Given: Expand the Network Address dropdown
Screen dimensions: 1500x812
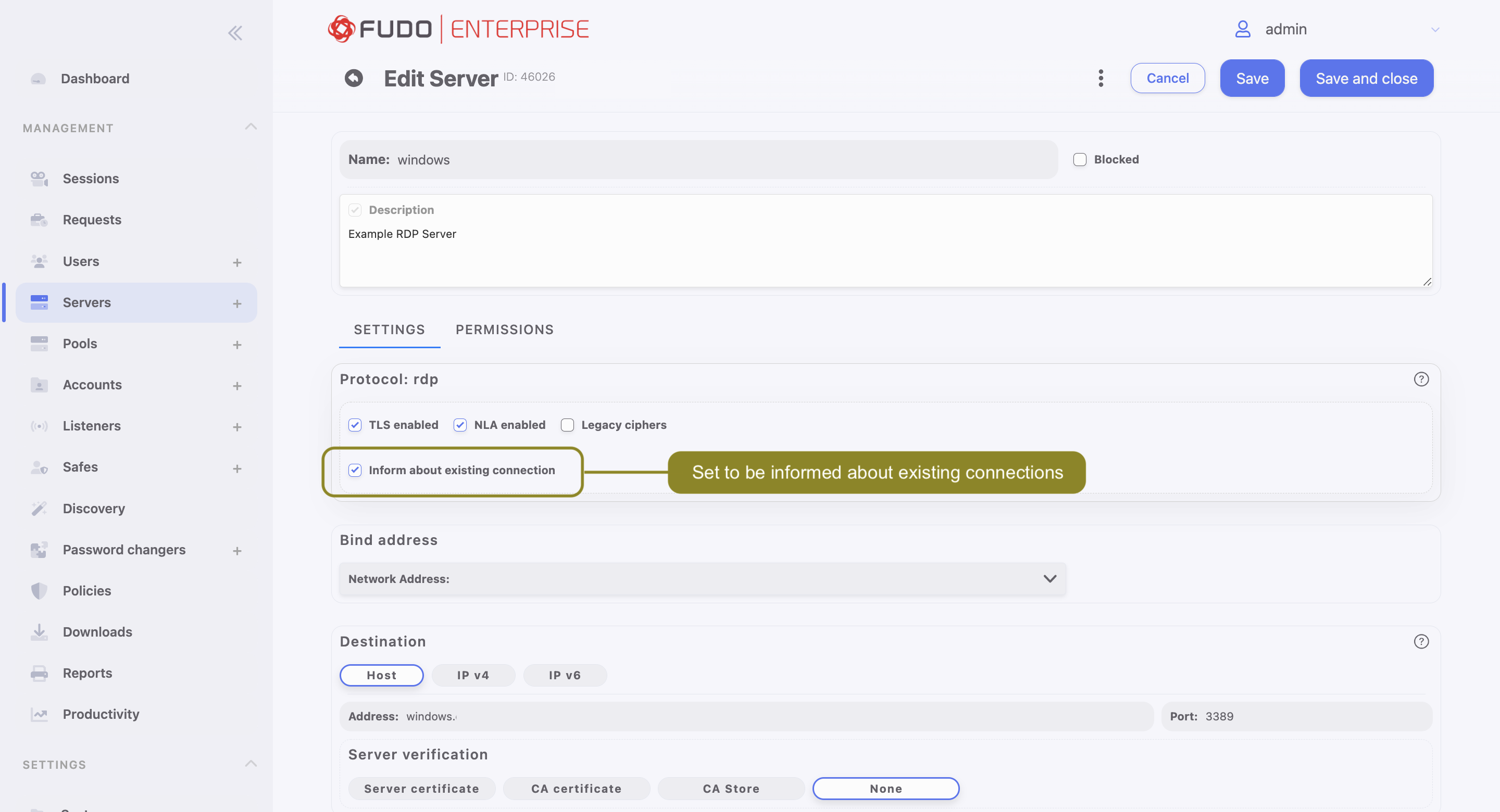Looking at the screenshot, I should click(x=1049, y=579).
